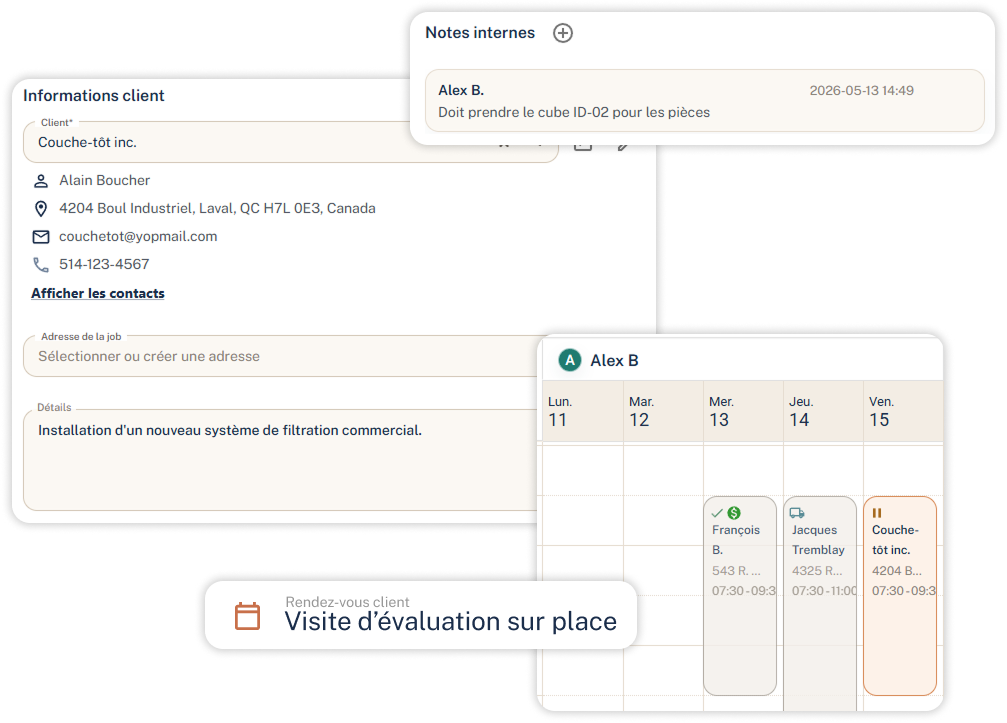Click the 4204 B... address on Couche-tôt card
Viewport: 1007px width, 723px height.
(897, 571)
